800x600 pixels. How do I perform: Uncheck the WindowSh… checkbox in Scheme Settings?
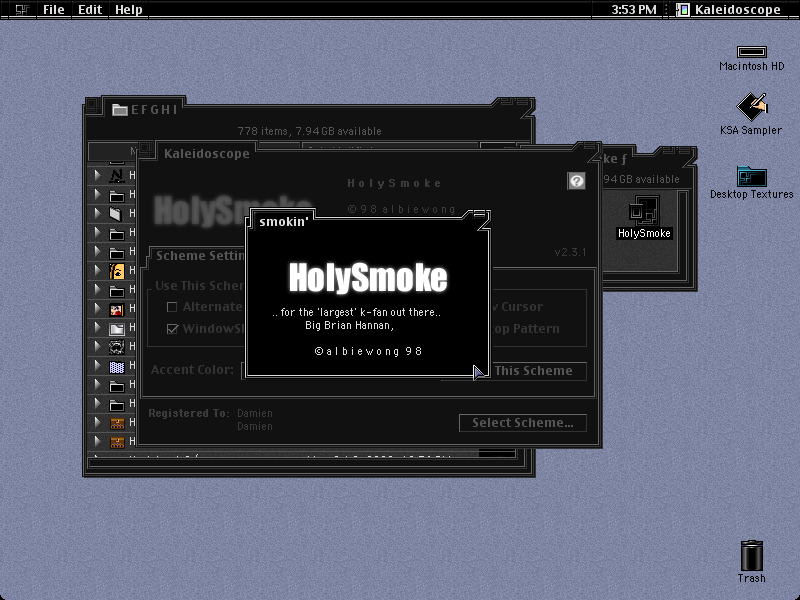click(x=172, y=329)
